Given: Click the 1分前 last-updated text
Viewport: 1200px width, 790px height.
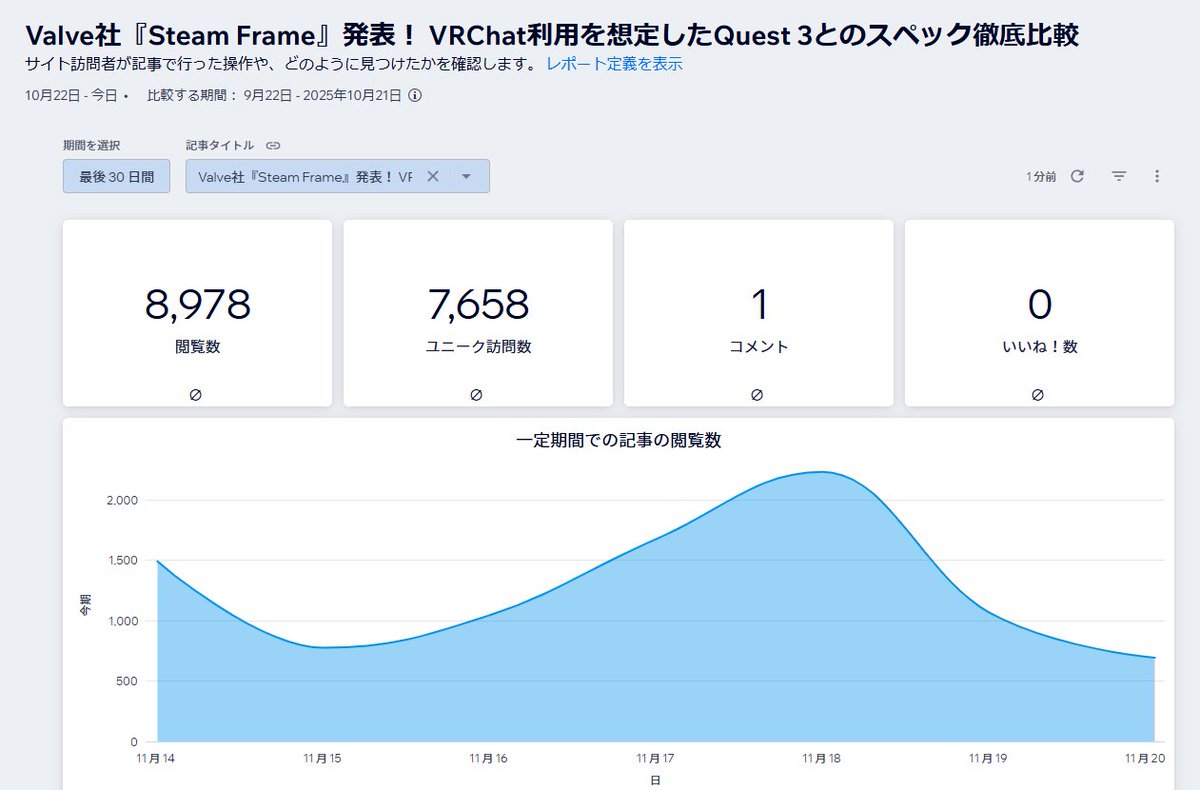Looking at the screenshot, I should tap(1041, 176).
